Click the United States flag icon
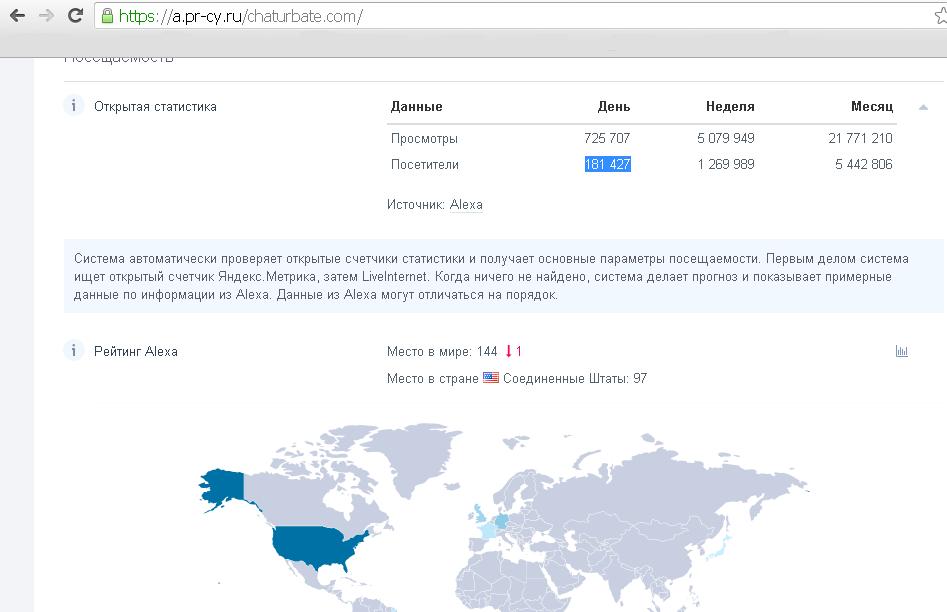This screenshot has height=612, width=947. 490,379
